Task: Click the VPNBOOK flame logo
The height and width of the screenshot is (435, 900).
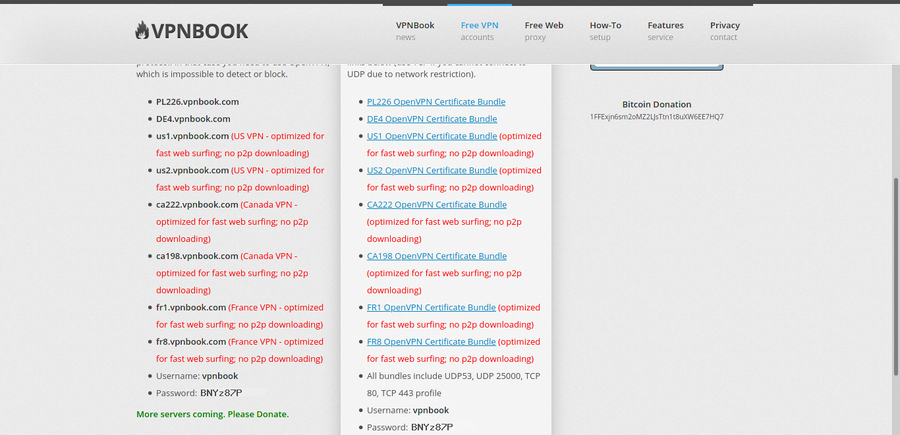Action: [x=192, y=30]
